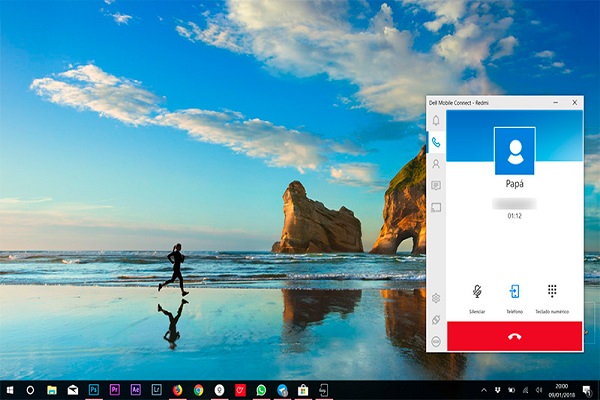Click the taskbar clock and date
Image resolution: width=600 pixels, height=400 pixels.
(562, 389)
